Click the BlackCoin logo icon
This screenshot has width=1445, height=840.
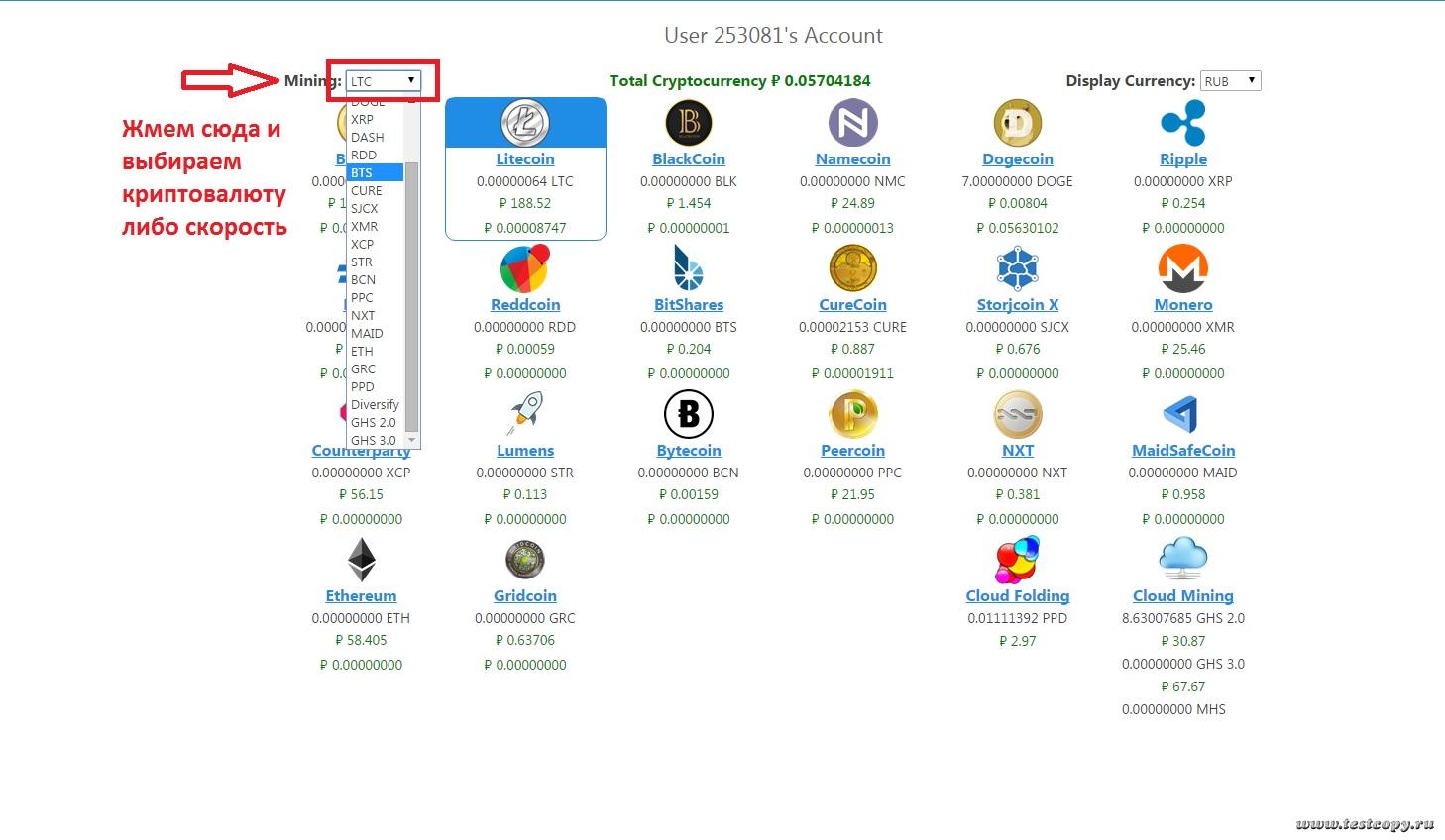coord(689,124)
